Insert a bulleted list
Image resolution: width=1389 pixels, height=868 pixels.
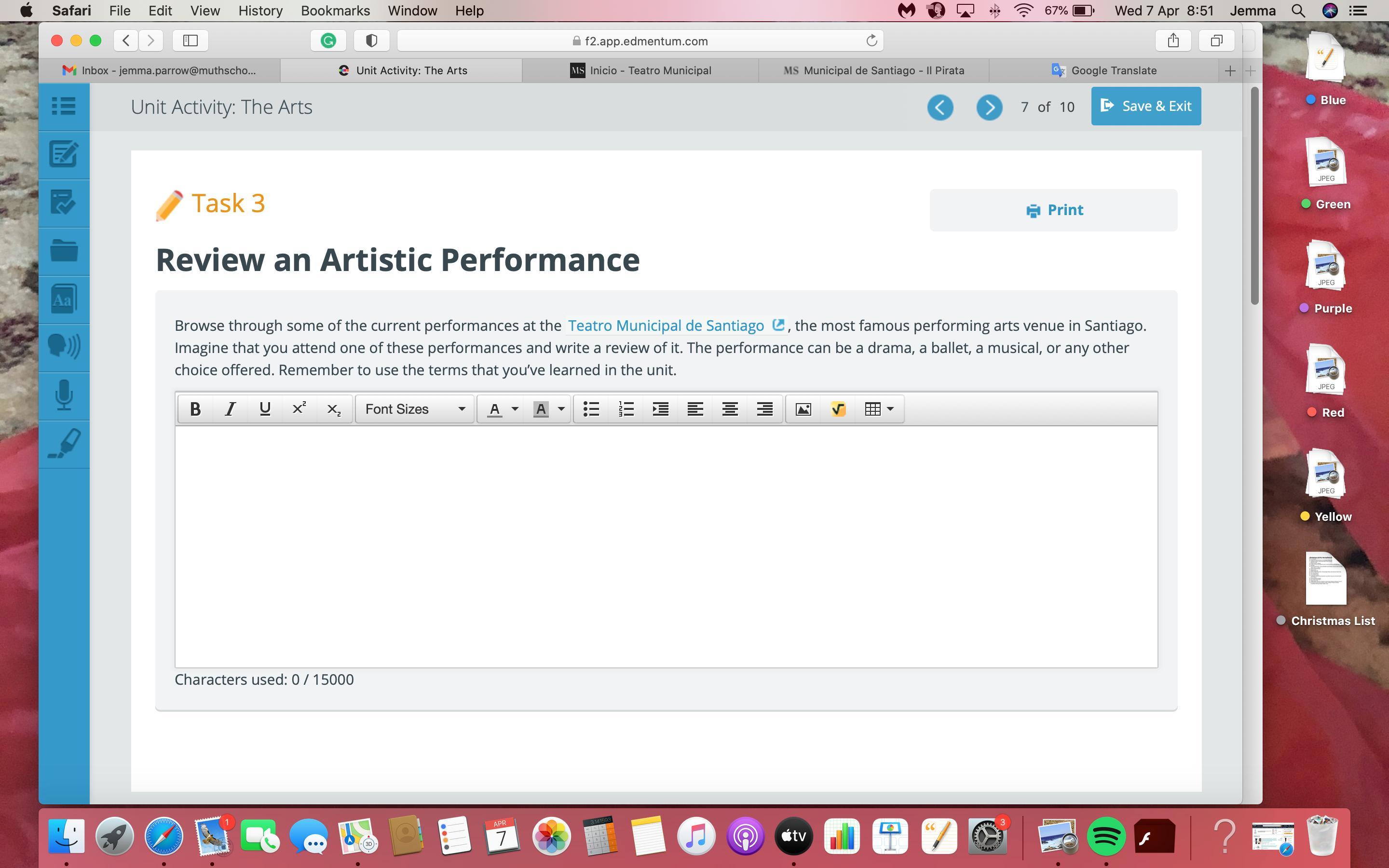591,409
